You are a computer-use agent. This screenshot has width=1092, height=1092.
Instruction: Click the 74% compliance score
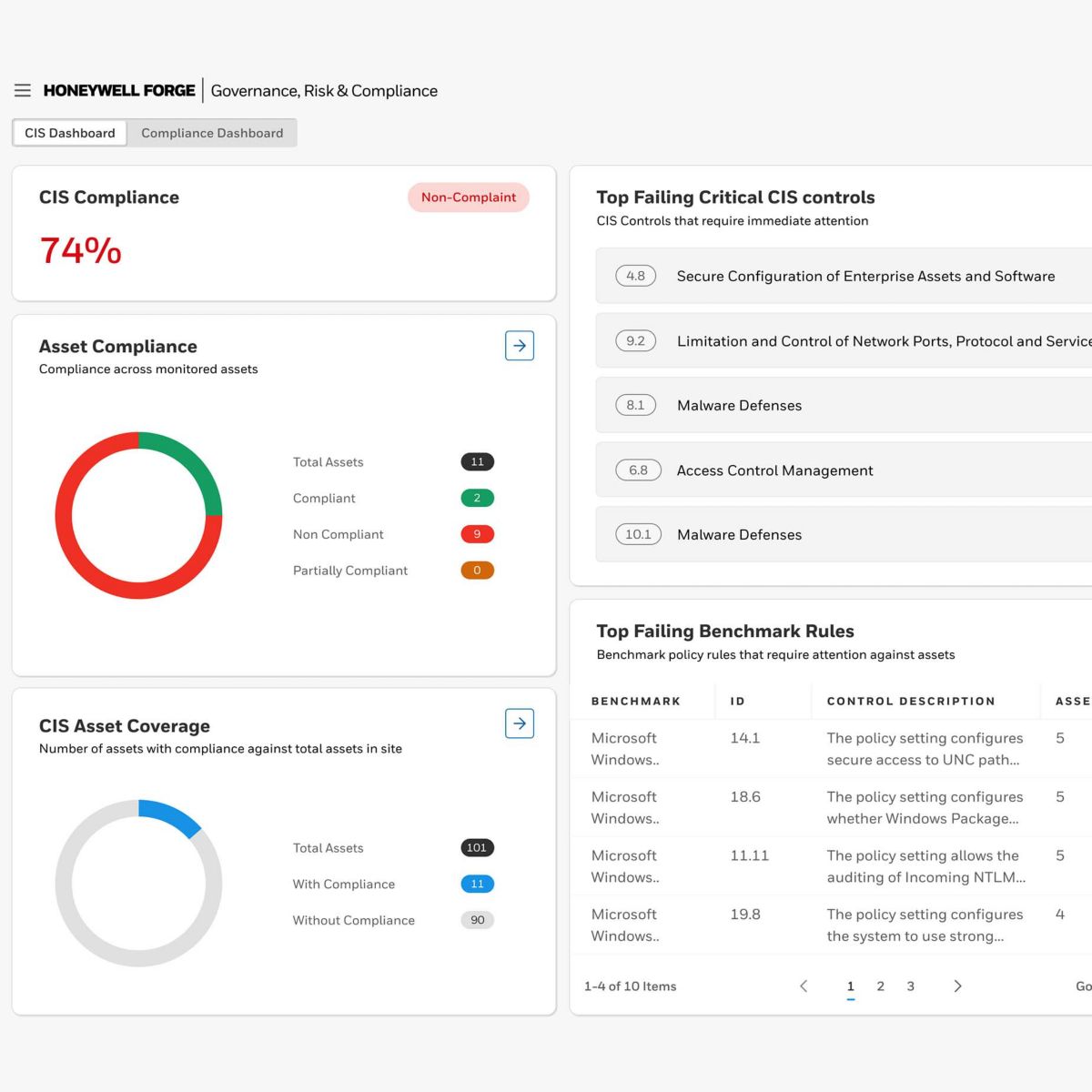pyautogui.click(x=80, y=251)
